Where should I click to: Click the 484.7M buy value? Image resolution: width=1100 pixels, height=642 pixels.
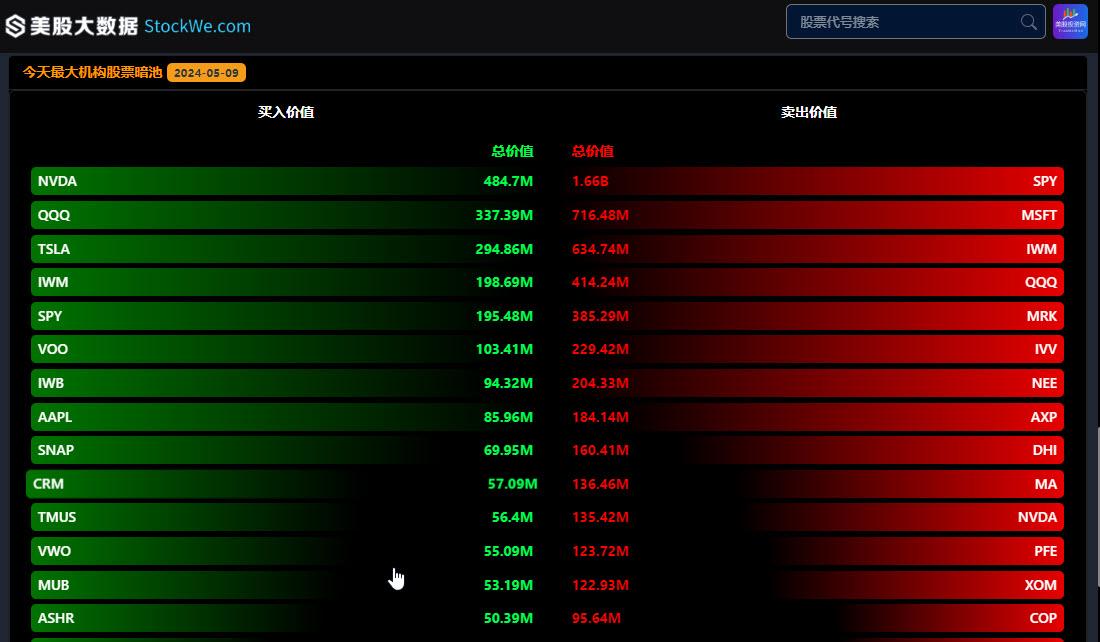(x=508, y=181)
